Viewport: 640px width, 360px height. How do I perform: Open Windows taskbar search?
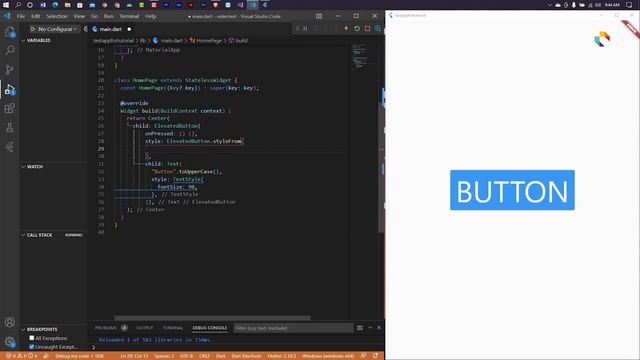[x=18, y=5]
